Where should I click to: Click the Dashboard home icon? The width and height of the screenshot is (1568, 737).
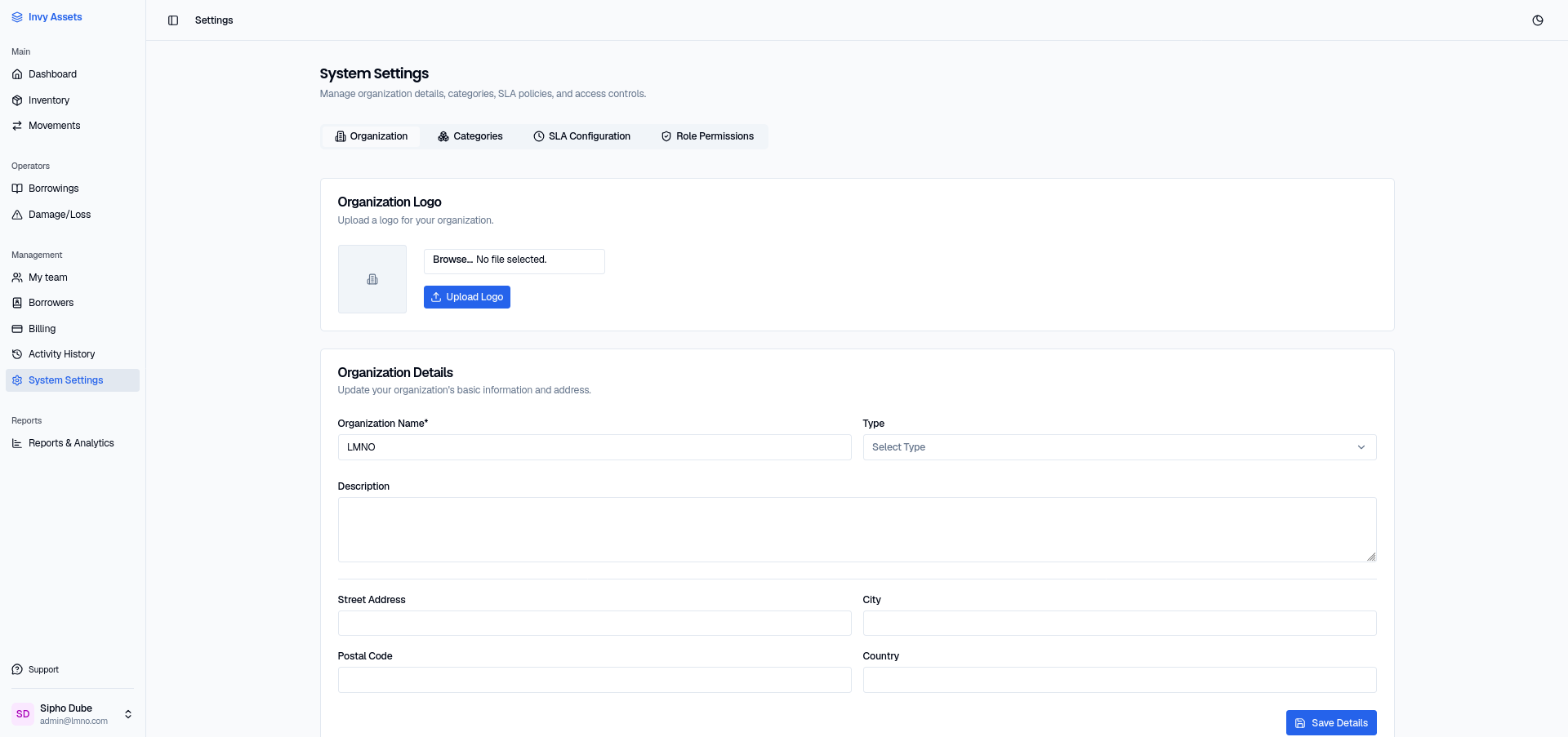[x=17, y=74]
